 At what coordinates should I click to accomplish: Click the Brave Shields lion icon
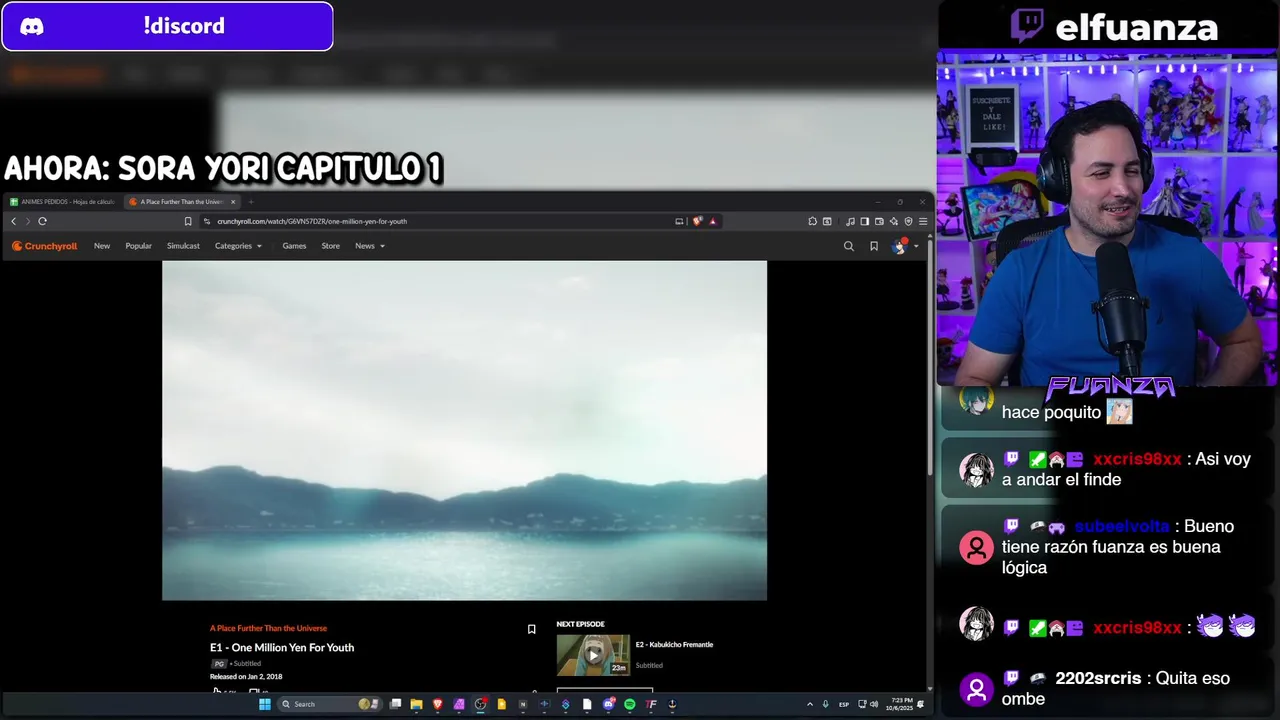(x=697, y=221)
